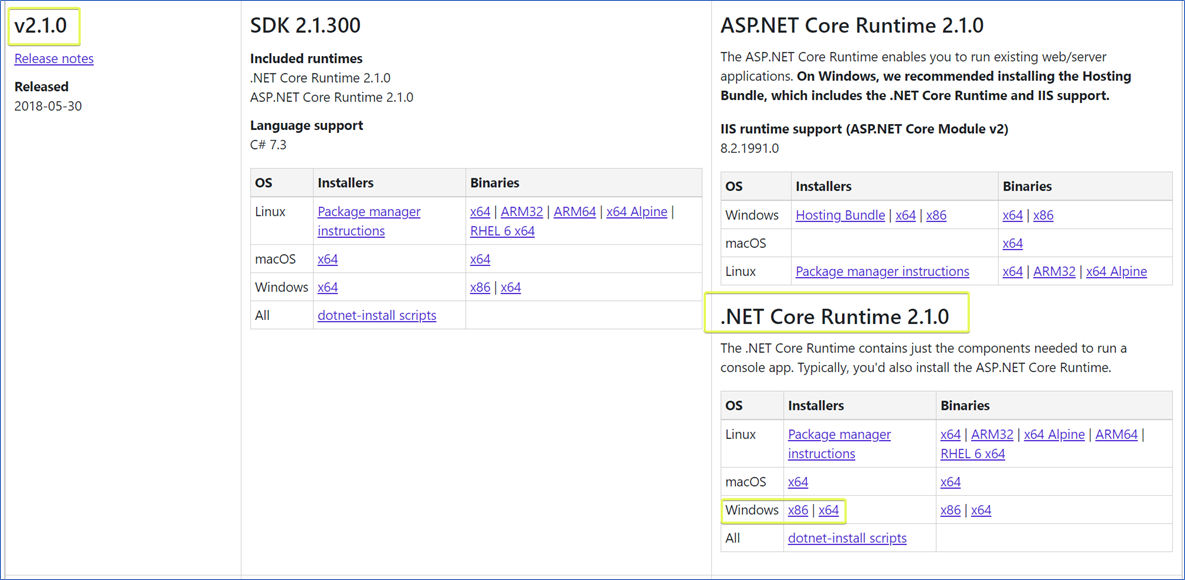Image resolution: width=1185 pixels, height=580 pixels.
Task: Select the v2.1.0 version heading
Action: [x=40, y=26]
